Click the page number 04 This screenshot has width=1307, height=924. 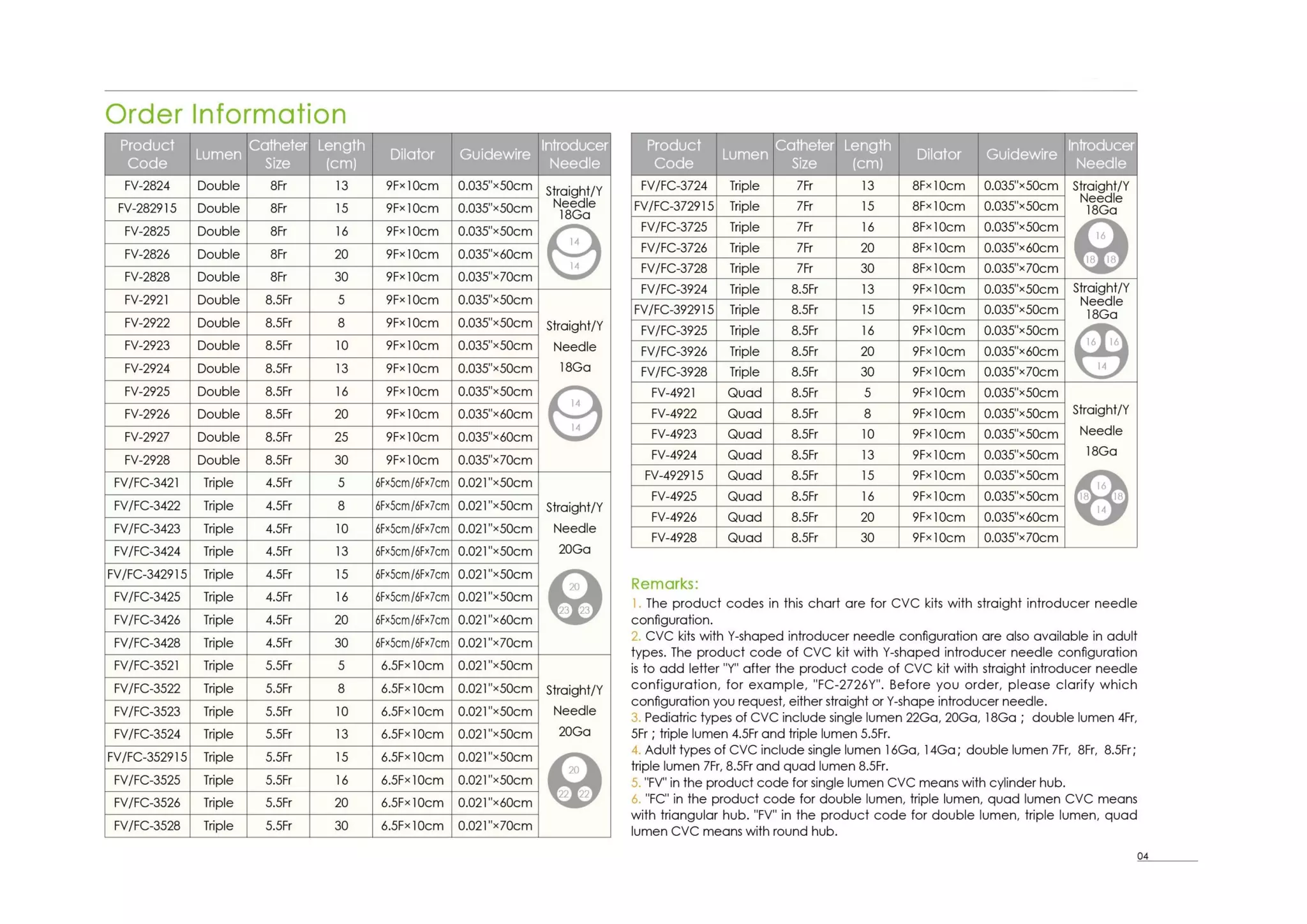click(1142, 856)
